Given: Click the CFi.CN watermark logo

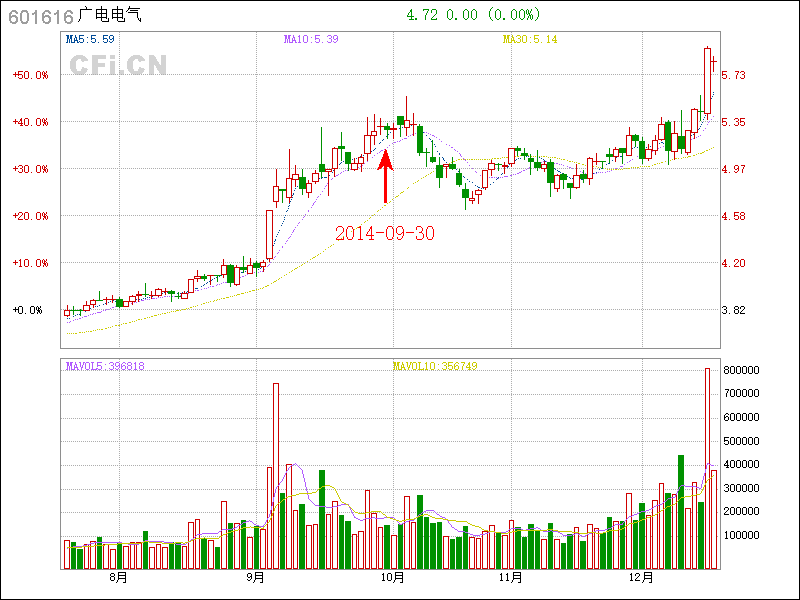Looking at the screenshot, I should point(118,65).
